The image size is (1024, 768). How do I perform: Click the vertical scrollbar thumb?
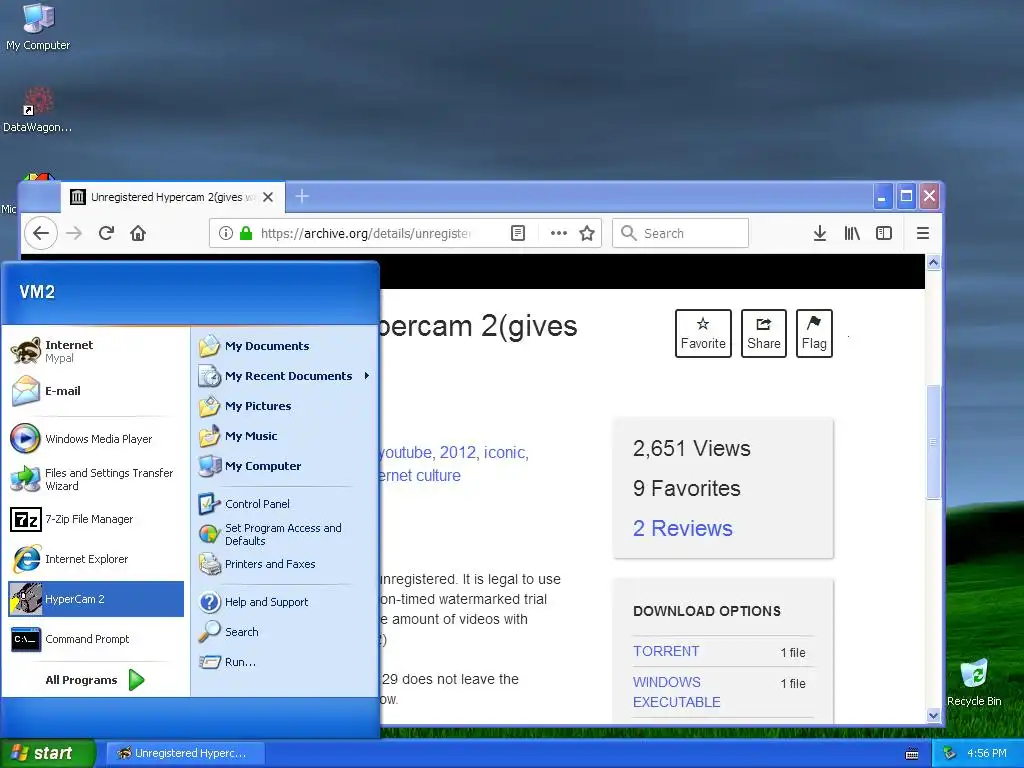pyautogui.click(x=933, y=442)
